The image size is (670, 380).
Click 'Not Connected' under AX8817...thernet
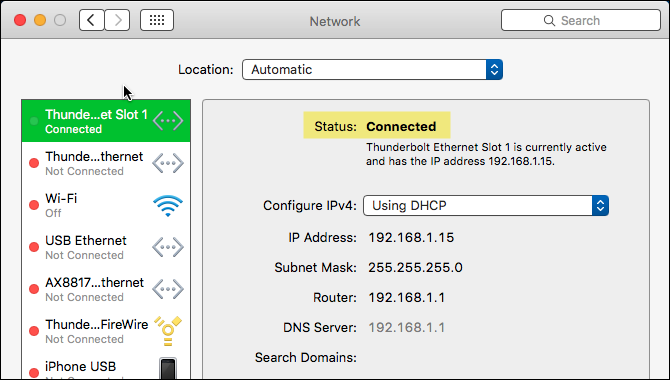pos(85,297)
